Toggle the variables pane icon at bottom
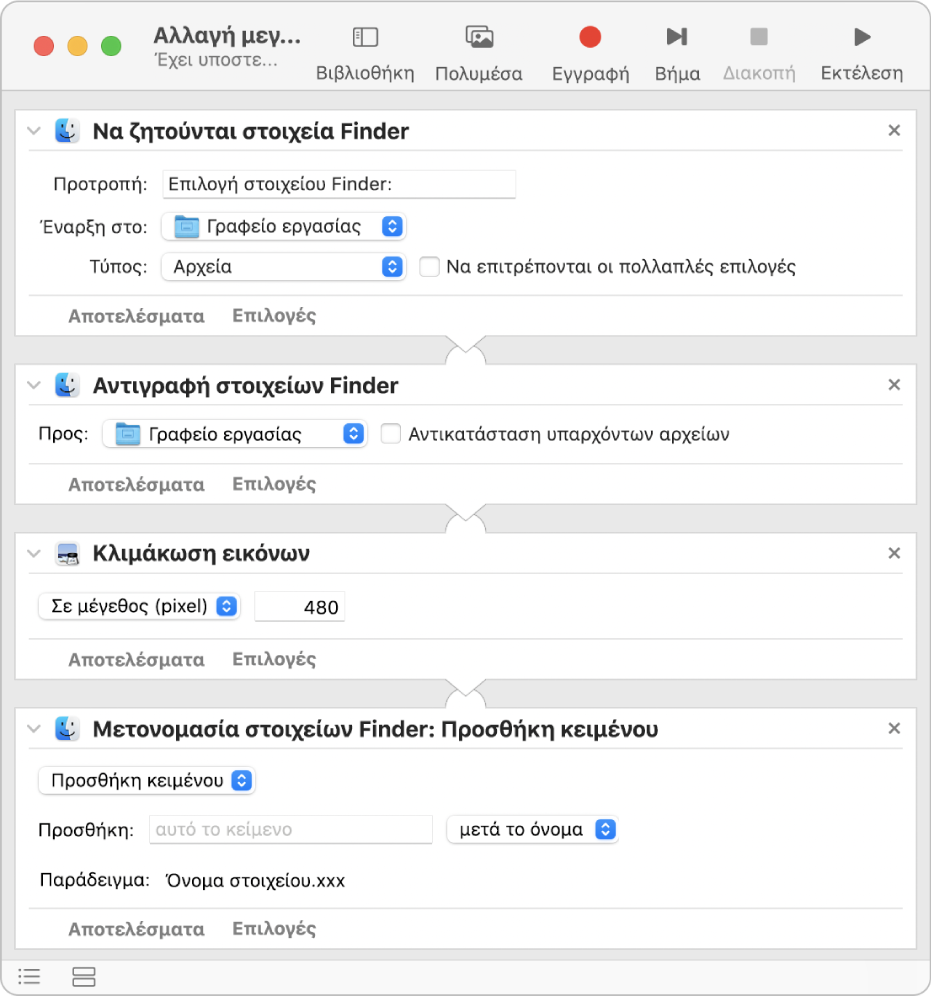This screenshot has width=931, height=998. tap(84, 976)
